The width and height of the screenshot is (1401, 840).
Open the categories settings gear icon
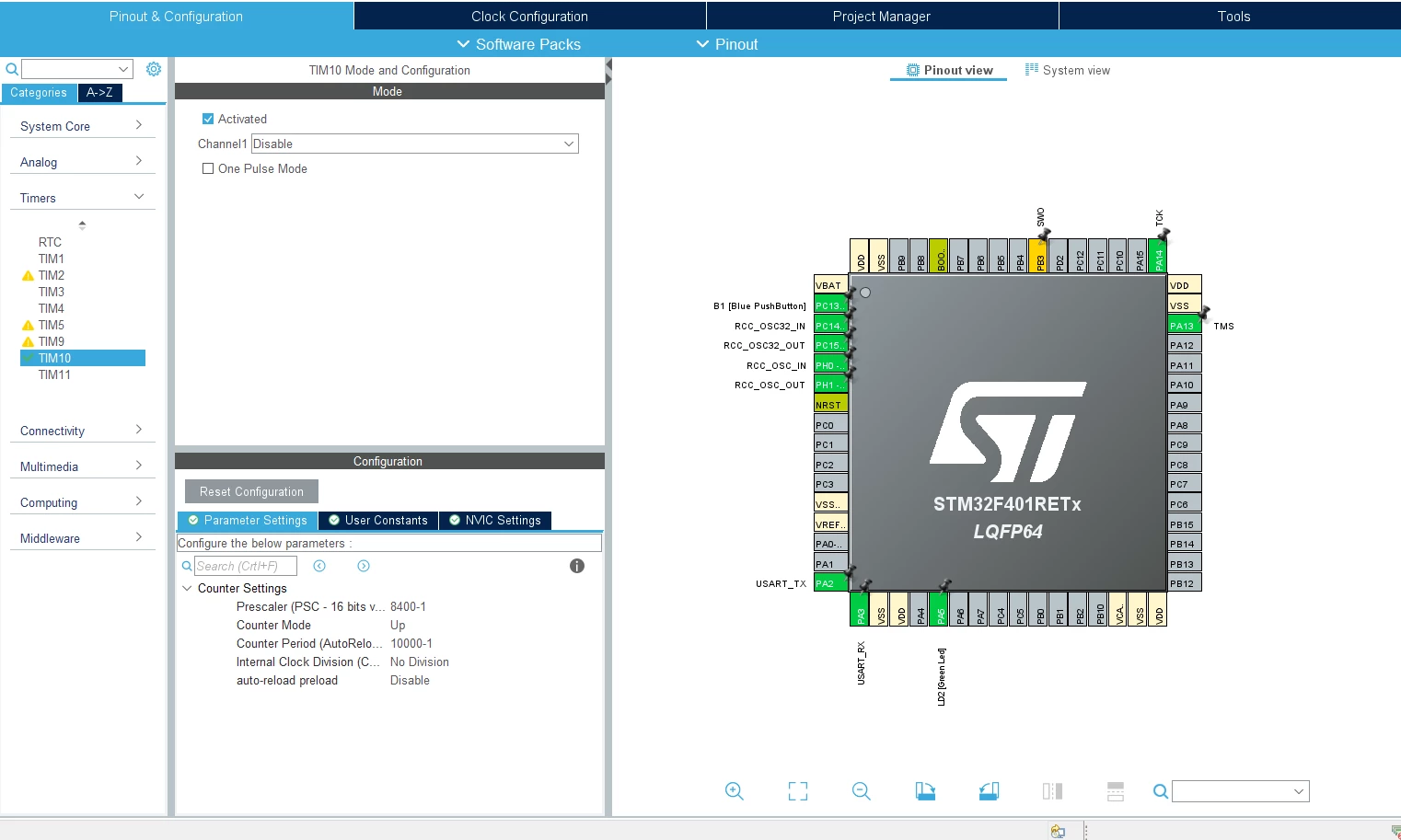tap(154, 69)
